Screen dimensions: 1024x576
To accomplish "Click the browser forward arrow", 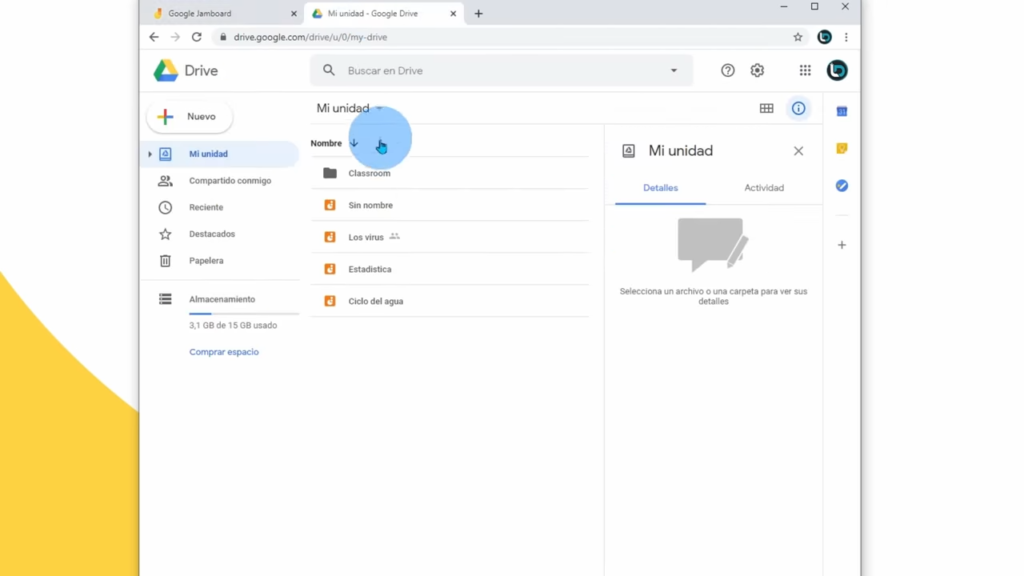I will 175,37.
